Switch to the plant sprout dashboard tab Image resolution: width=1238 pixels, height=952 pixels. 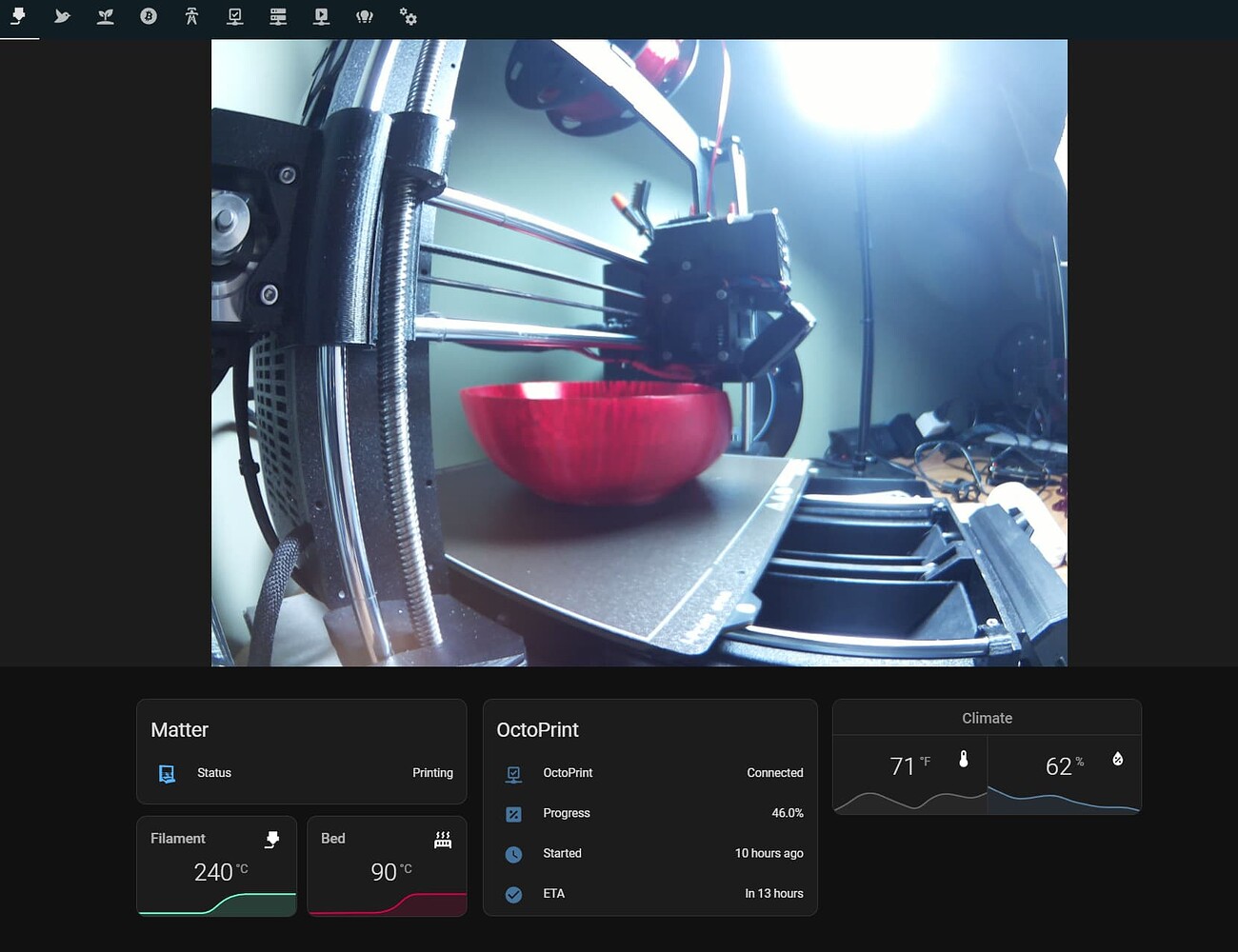105,16
